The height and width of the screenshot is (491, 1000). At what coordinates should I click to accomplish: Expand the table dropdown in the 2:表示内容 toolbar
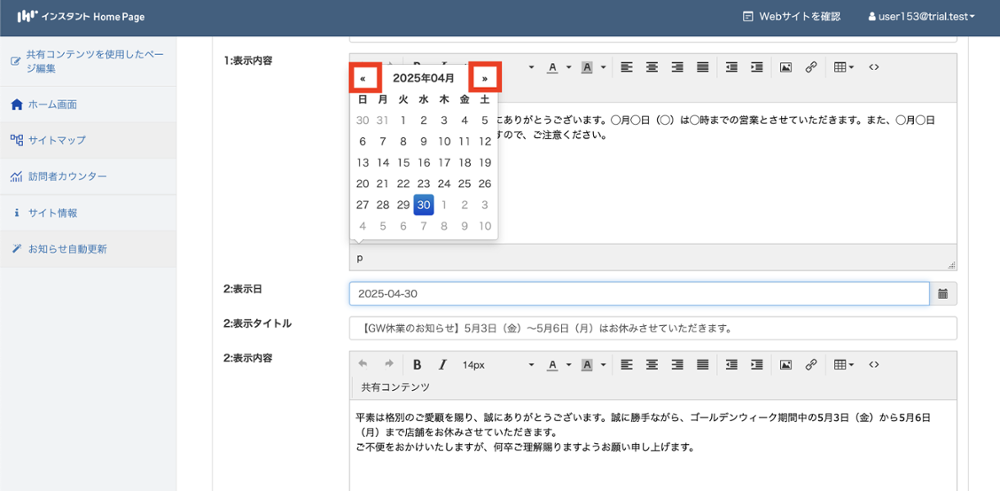coord(844,365)
